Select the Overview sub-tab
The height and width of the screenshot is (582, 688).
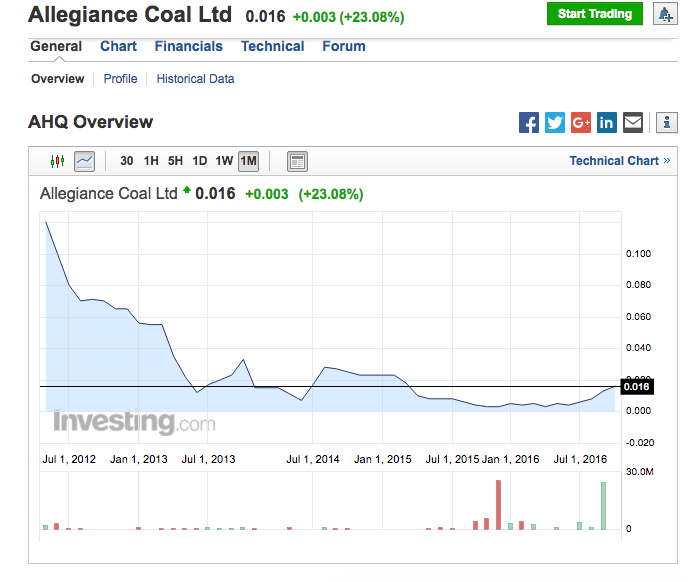(x=57, y=79)
